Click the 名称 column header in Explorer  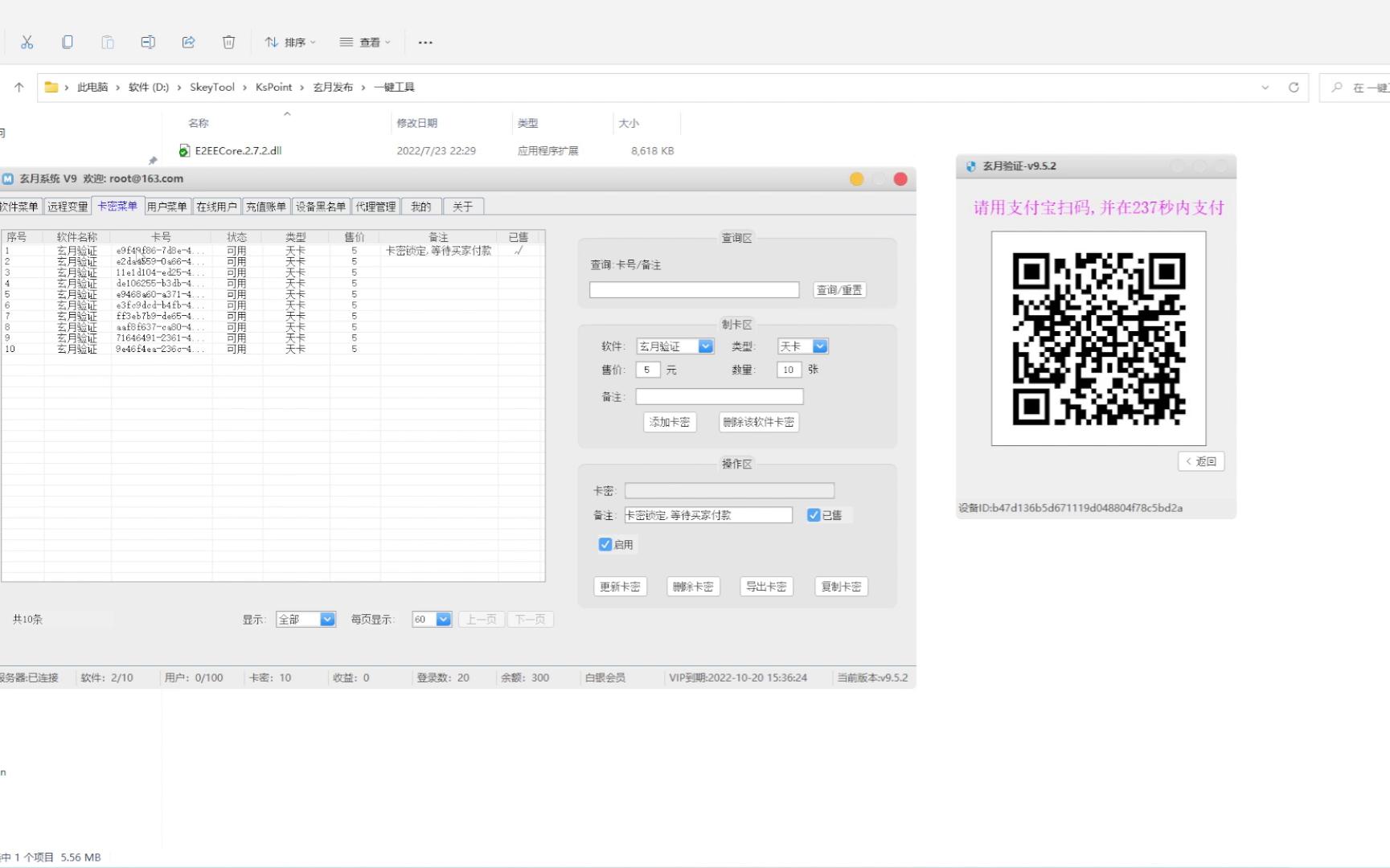pos(199,123)
